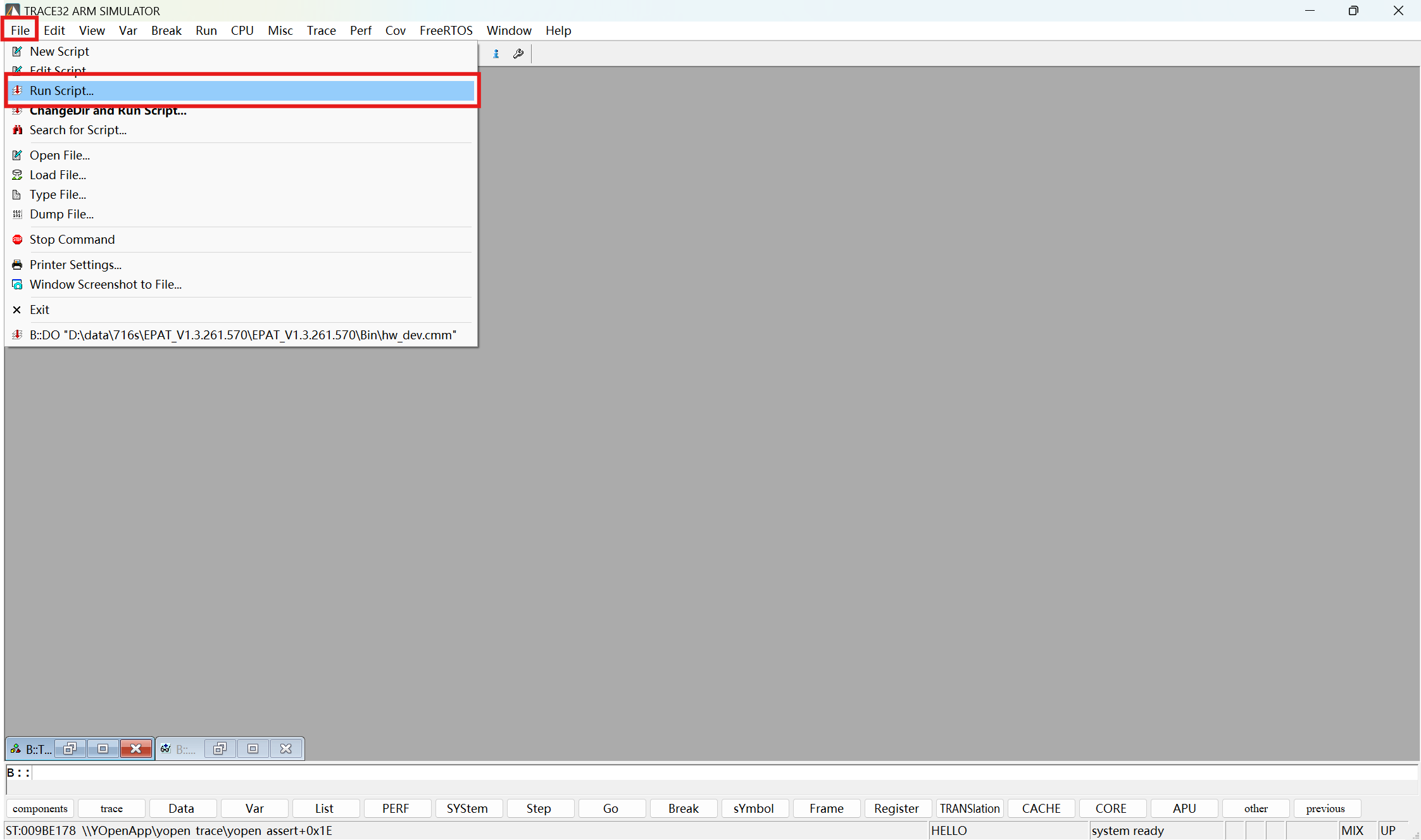The width and height of the screenshot is (1421, 840).
Task: Select Run Script... menu entry
Action: click(x=241, y=91)
